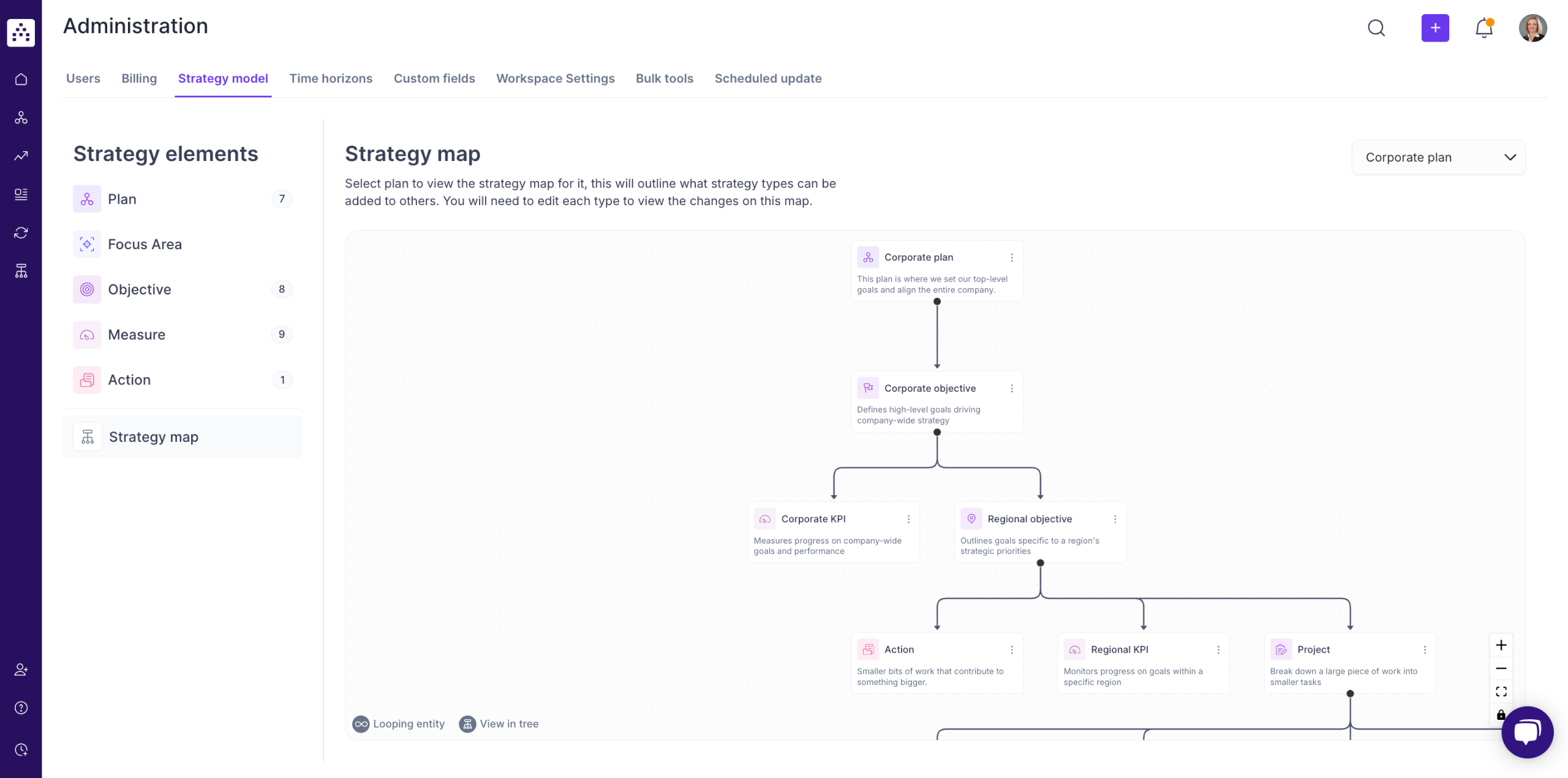Open the live chat bubble
This screenshot has height=778, width=1568.
coord(1526,731)
